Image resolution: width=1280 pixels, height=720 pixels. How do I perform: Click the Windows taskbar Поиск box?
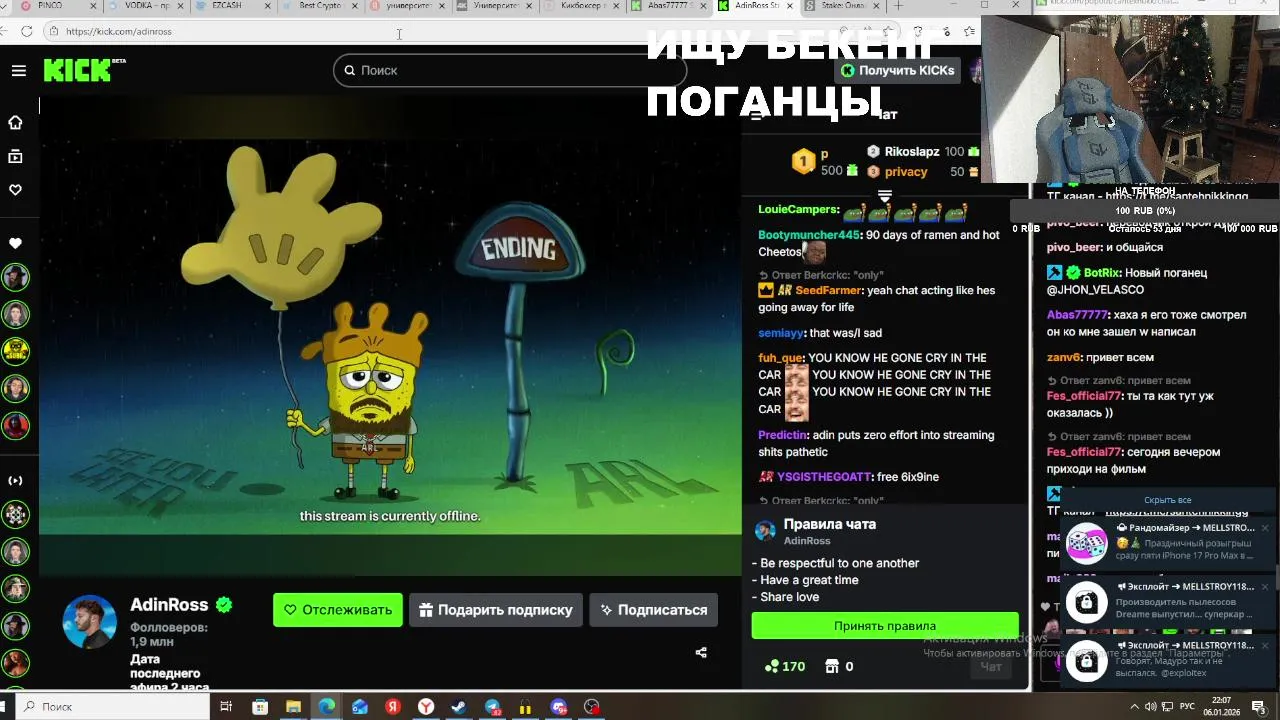[110, 706]
